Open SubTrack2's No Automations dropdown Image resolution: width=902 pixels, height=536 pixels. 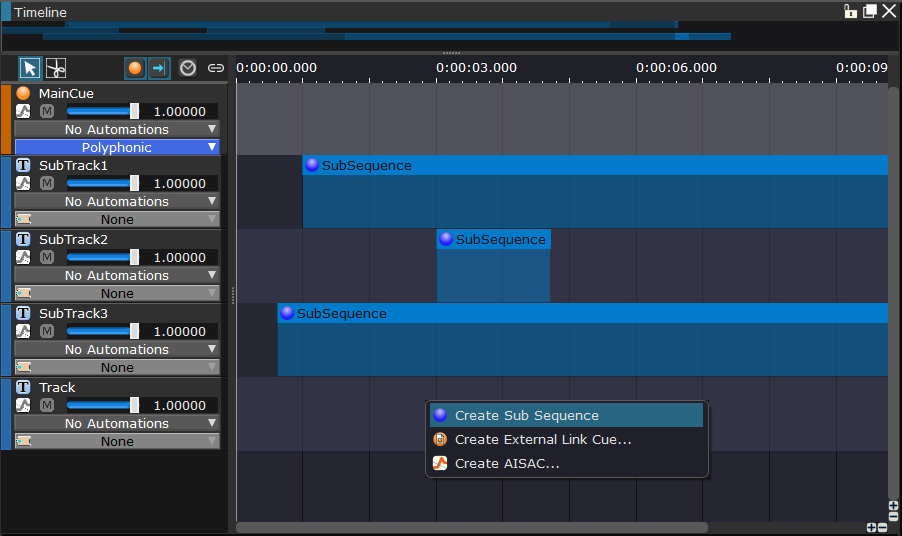[117, 275]
